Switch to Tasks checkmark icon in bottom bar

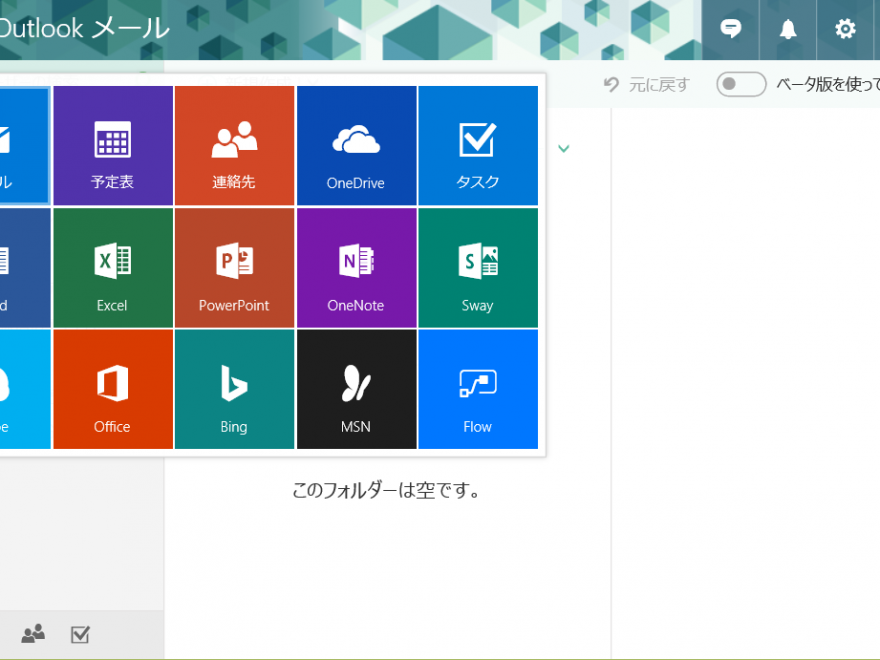pos(80,634)
